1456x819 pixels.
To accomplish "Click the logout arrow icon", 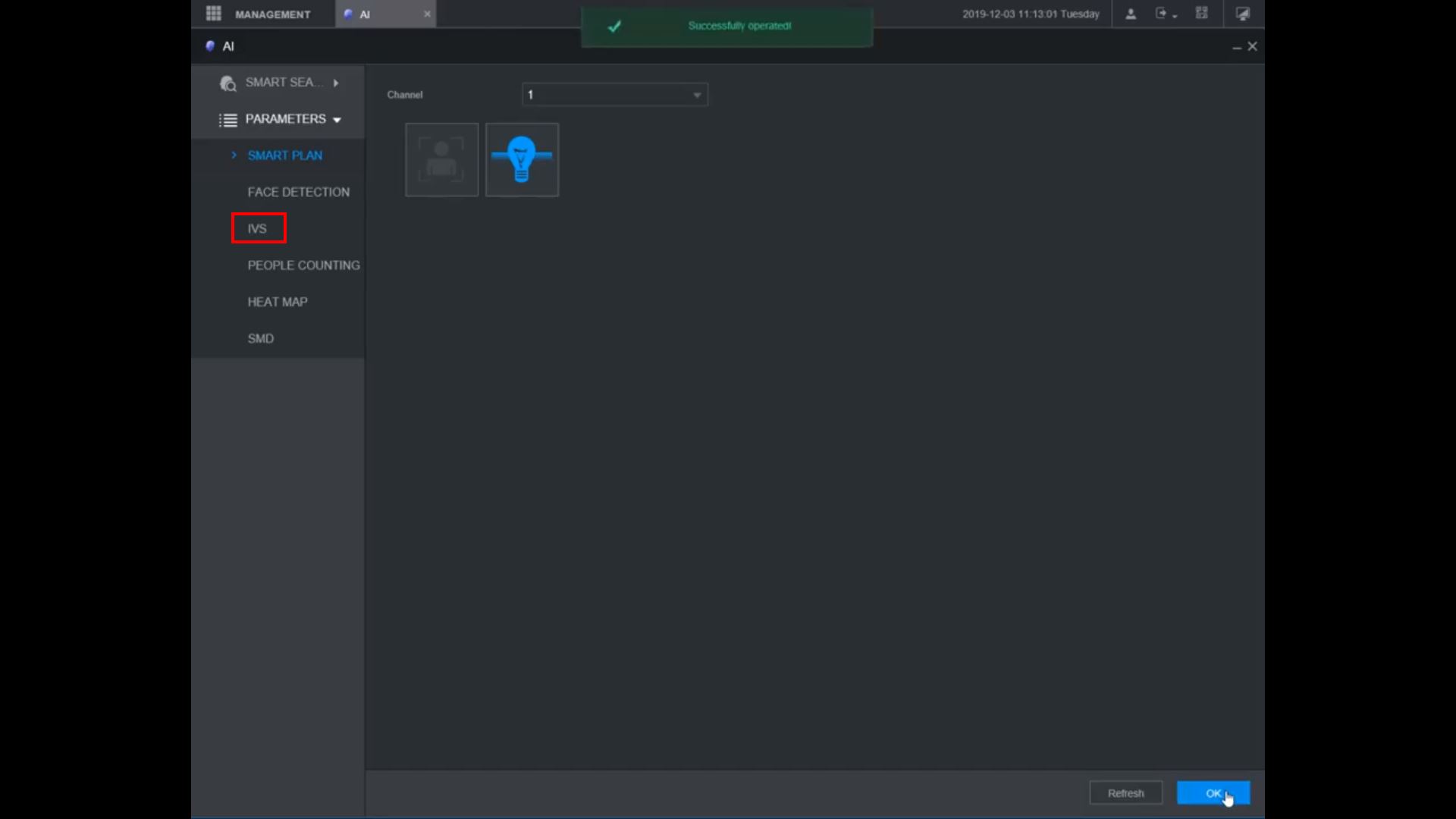I will click(x=1161, y=14).
